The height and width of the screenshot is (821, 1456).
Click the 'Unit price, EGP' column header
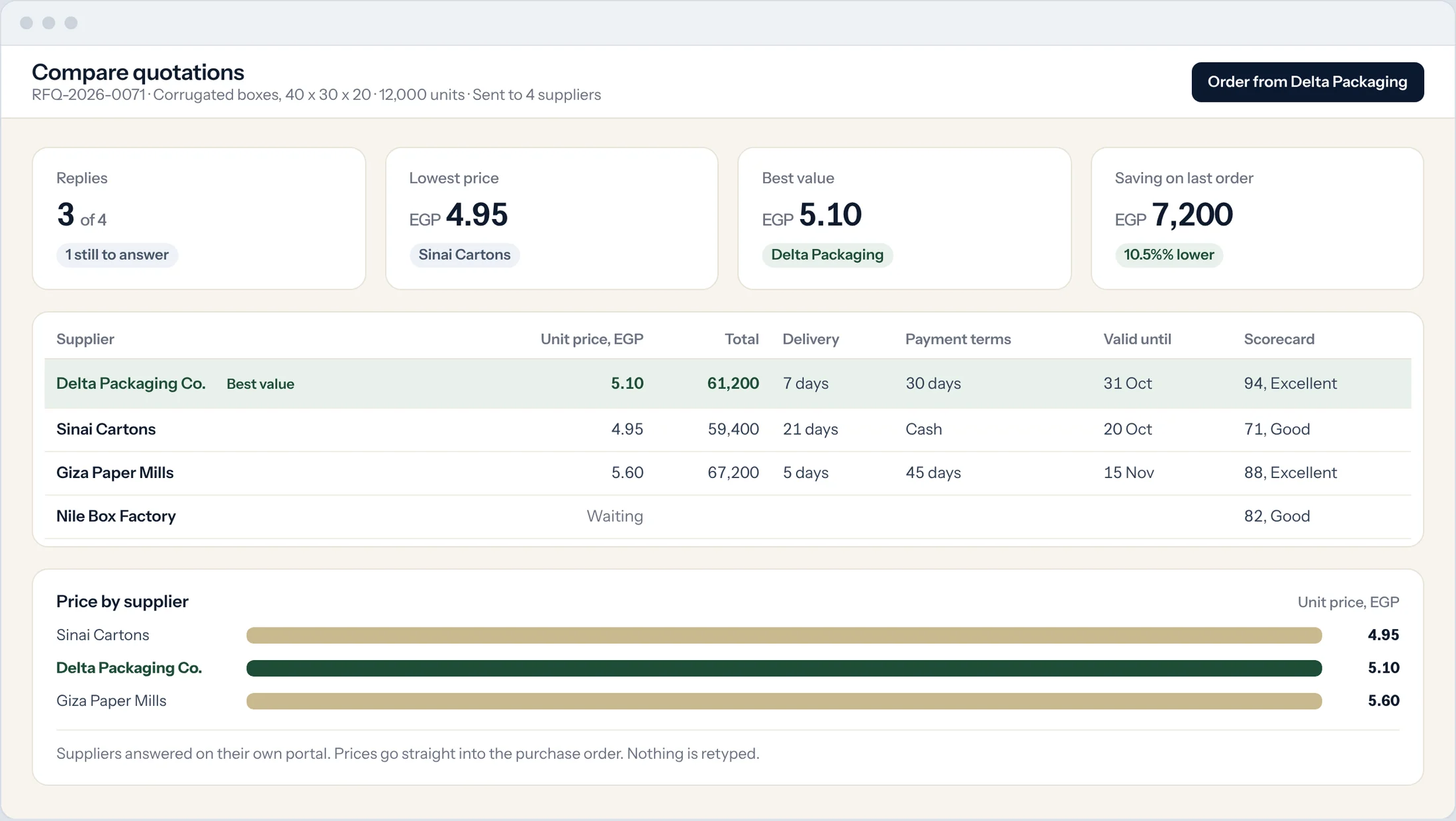(592, 339)
